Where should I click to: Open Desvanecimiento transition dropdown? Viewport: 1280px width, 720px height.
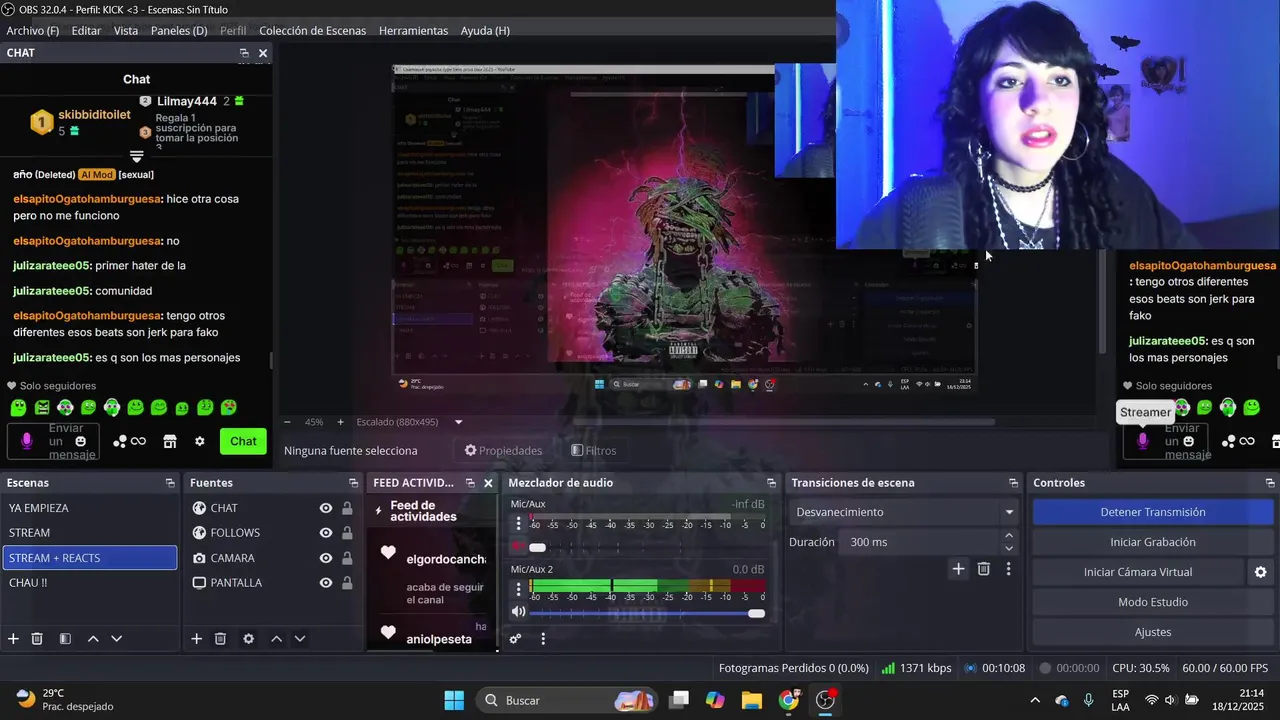coord(903,512)
